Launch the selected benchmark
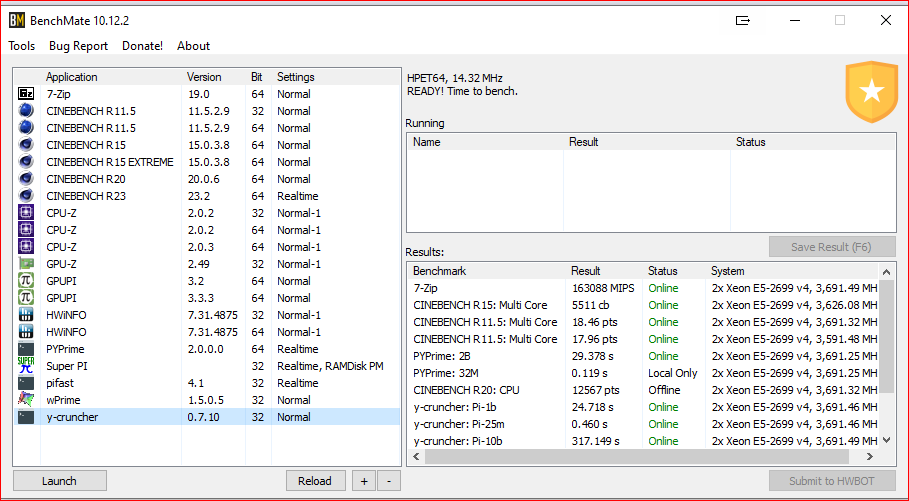The height and width of the screenshot is (501, 909). (60, 481)
